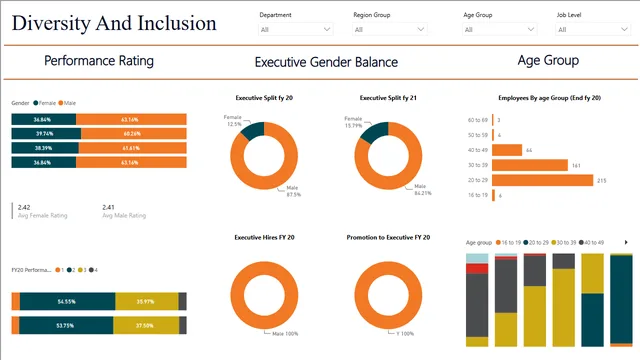Viewport: 640px width, 360px height.
Task: Select rating 3 legend marker in FY20 Performance
Action: click(x=80, y=270)
